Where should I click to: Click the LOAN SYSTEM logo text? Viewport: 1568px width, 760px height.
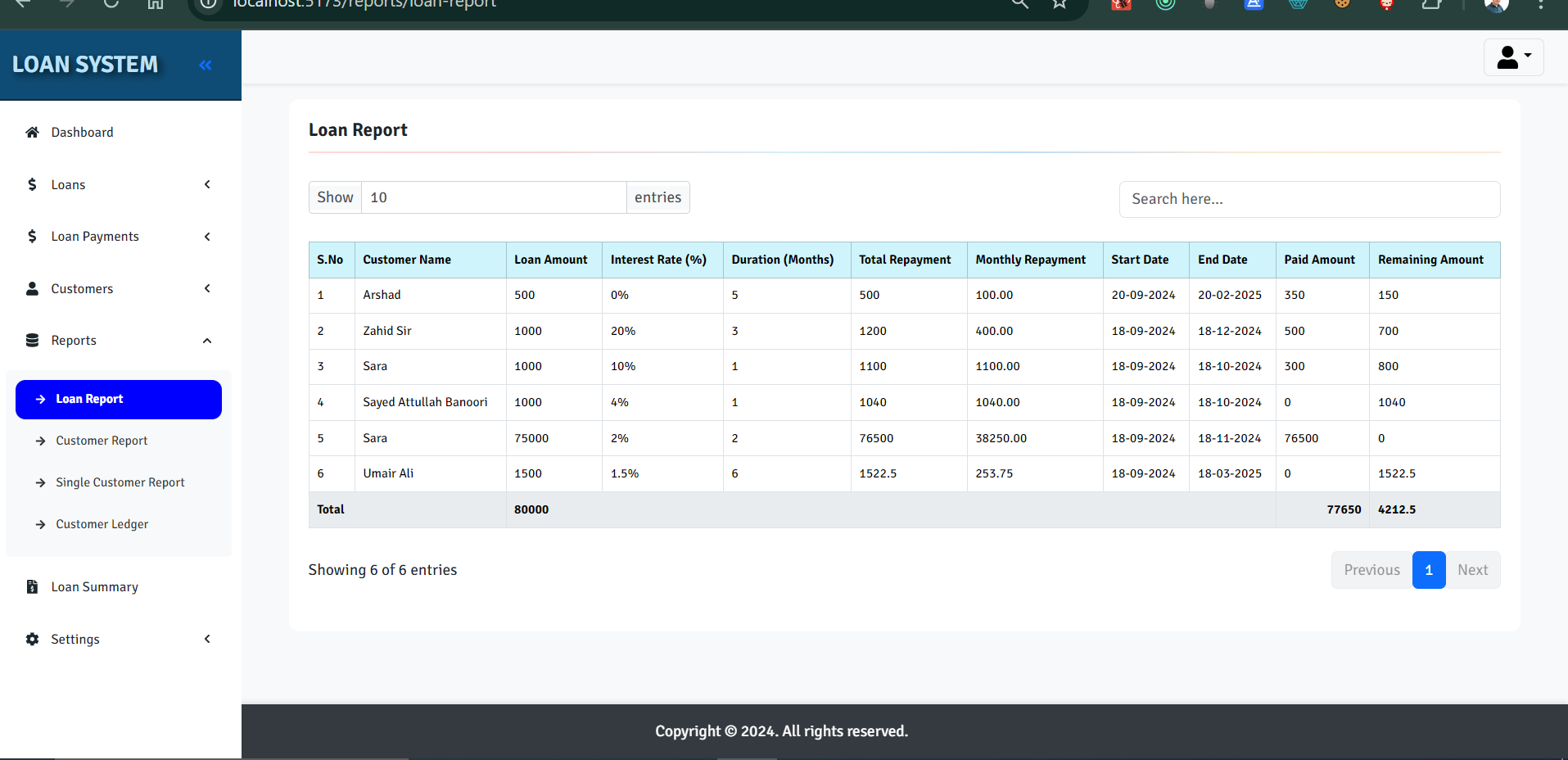(x=85, y=65)
